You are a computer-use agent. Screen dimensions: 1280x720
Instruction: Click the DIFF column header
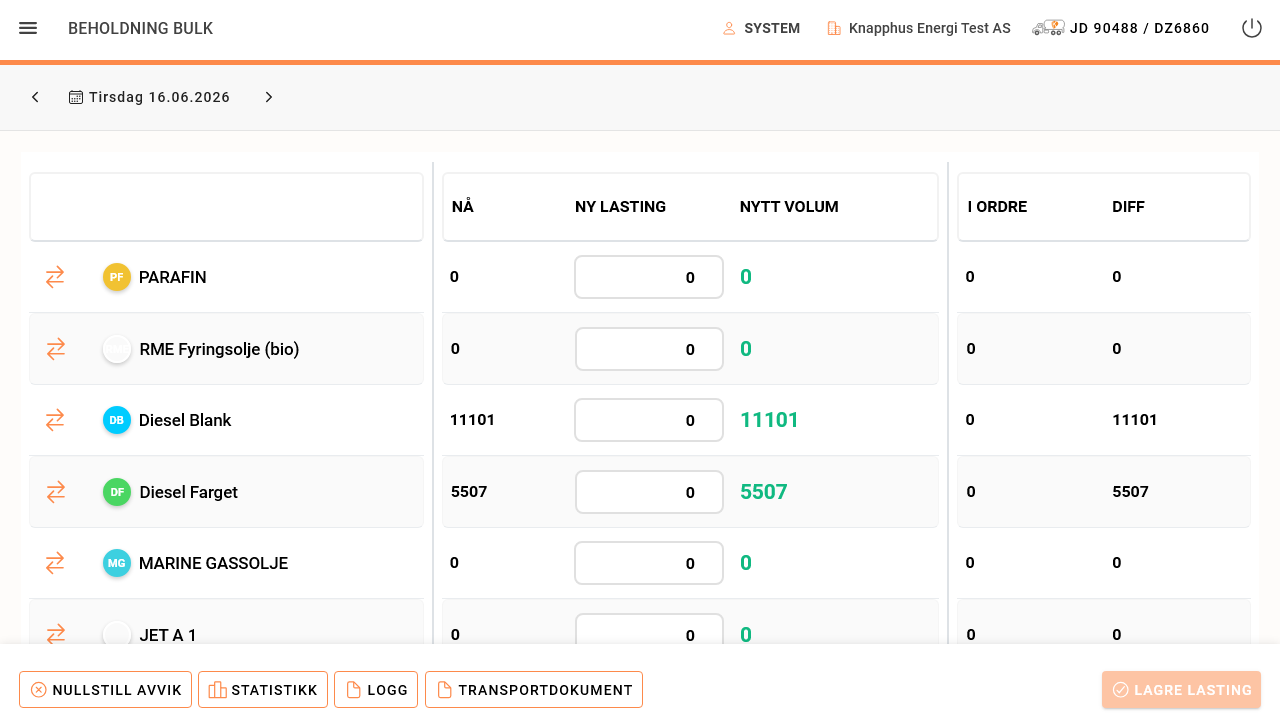(x=1129, y=207)
